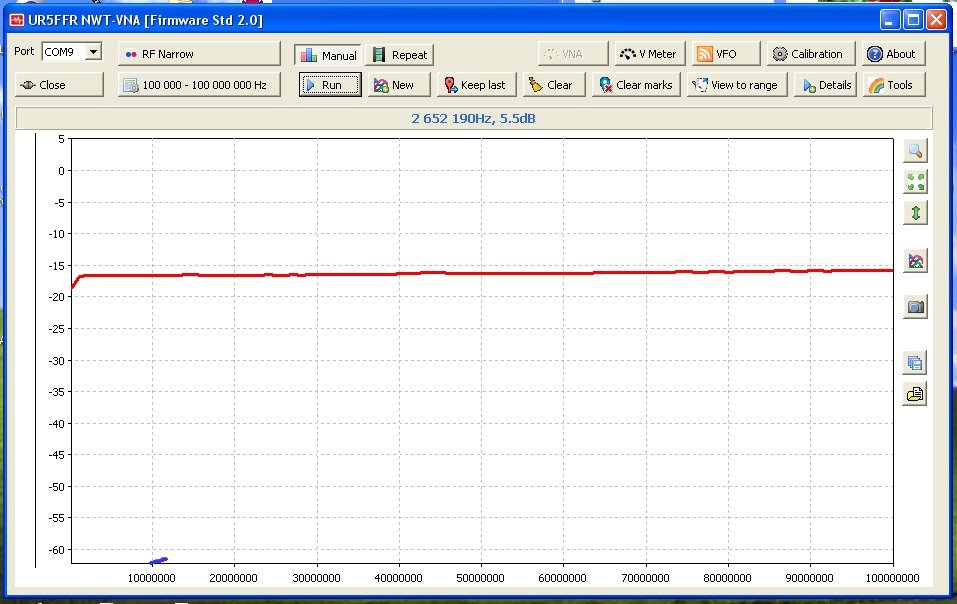Enable Manual sweep mode
This screenshot has width=957, height=604.
coord(328,55)
